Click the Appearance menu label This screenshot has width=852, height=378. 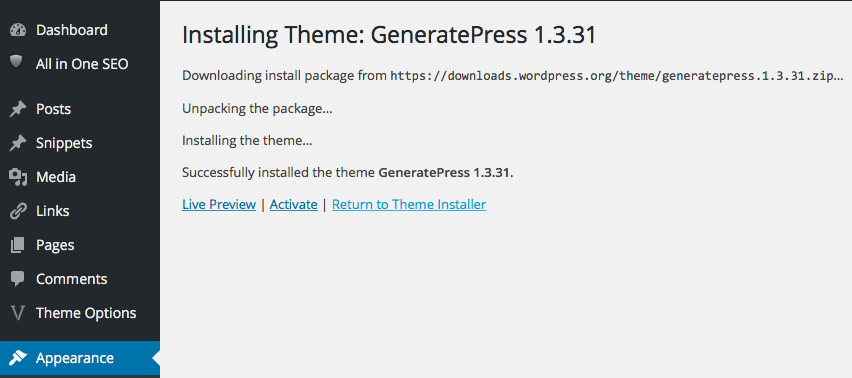coord(75,358)
